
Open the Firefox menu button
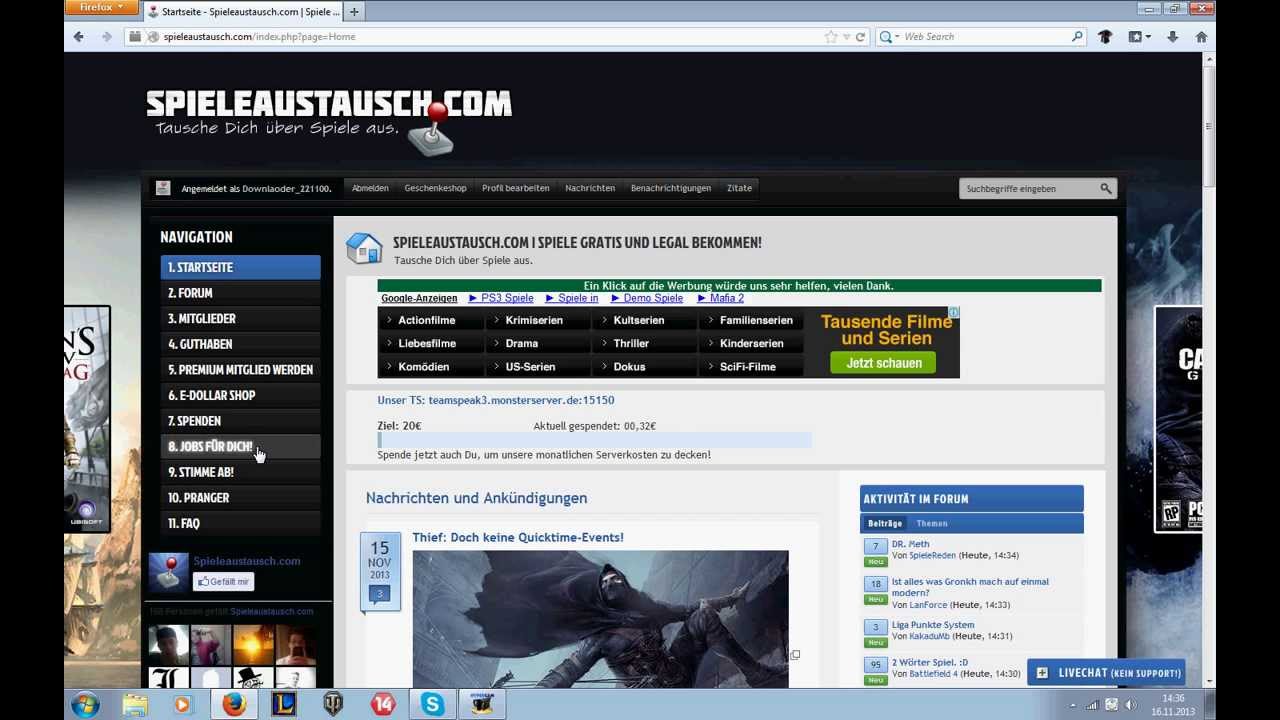[x=101, y=7]
